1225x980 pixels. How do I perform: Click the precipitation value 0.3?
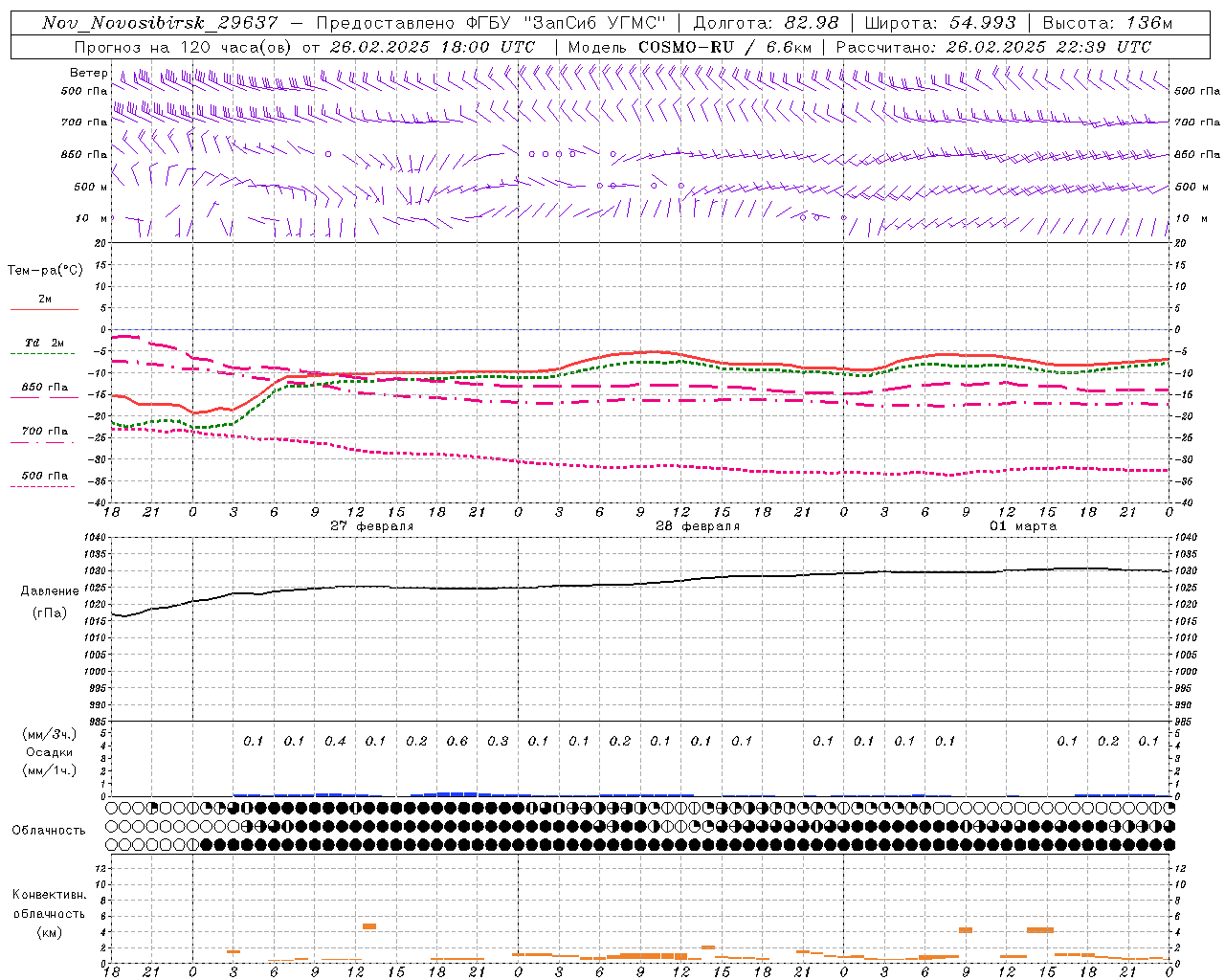click(498, 741)
